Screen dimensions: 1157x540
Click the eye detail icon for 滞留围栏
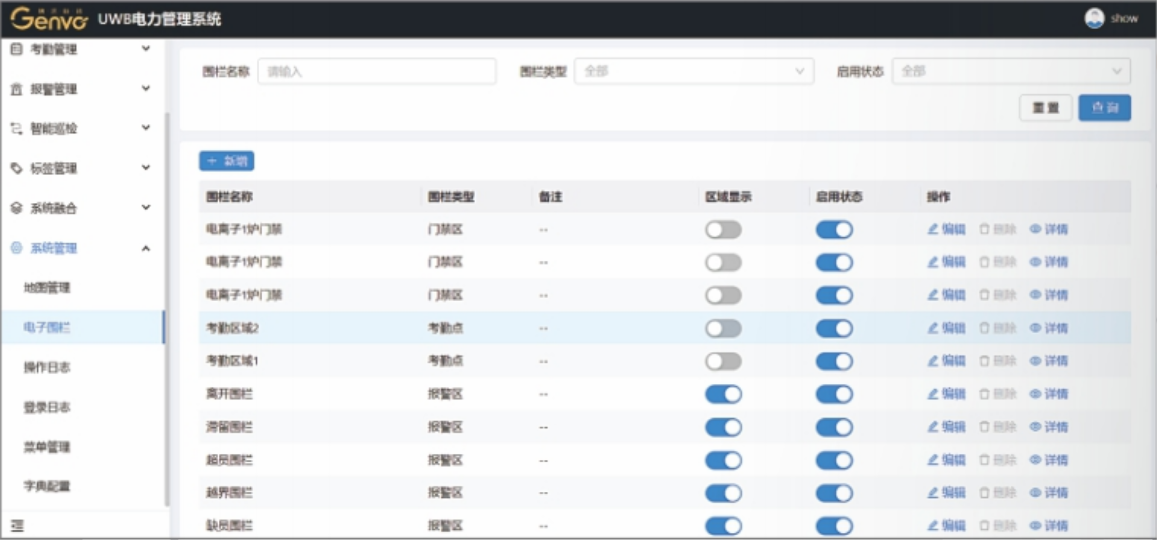pos(1035,426)
